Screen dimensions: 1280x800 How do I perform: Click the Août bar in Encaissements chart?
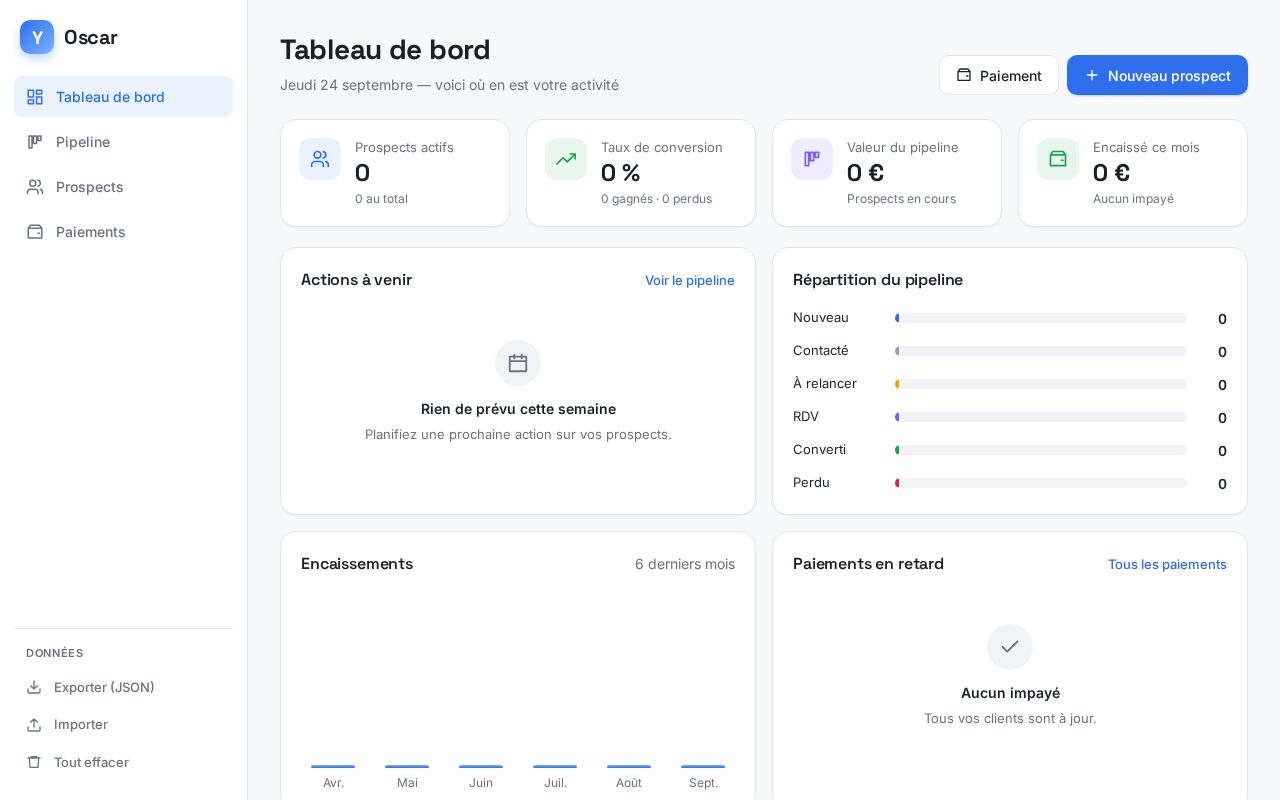pos(629,767)
